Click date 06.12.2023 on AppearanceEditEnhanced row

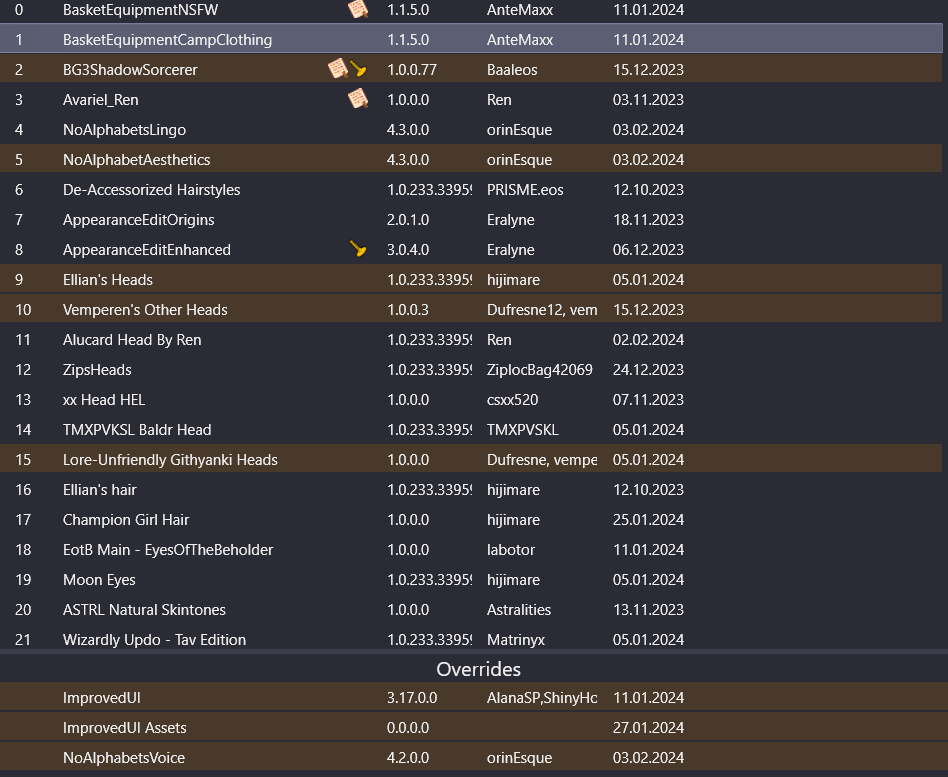pos(648,250)
